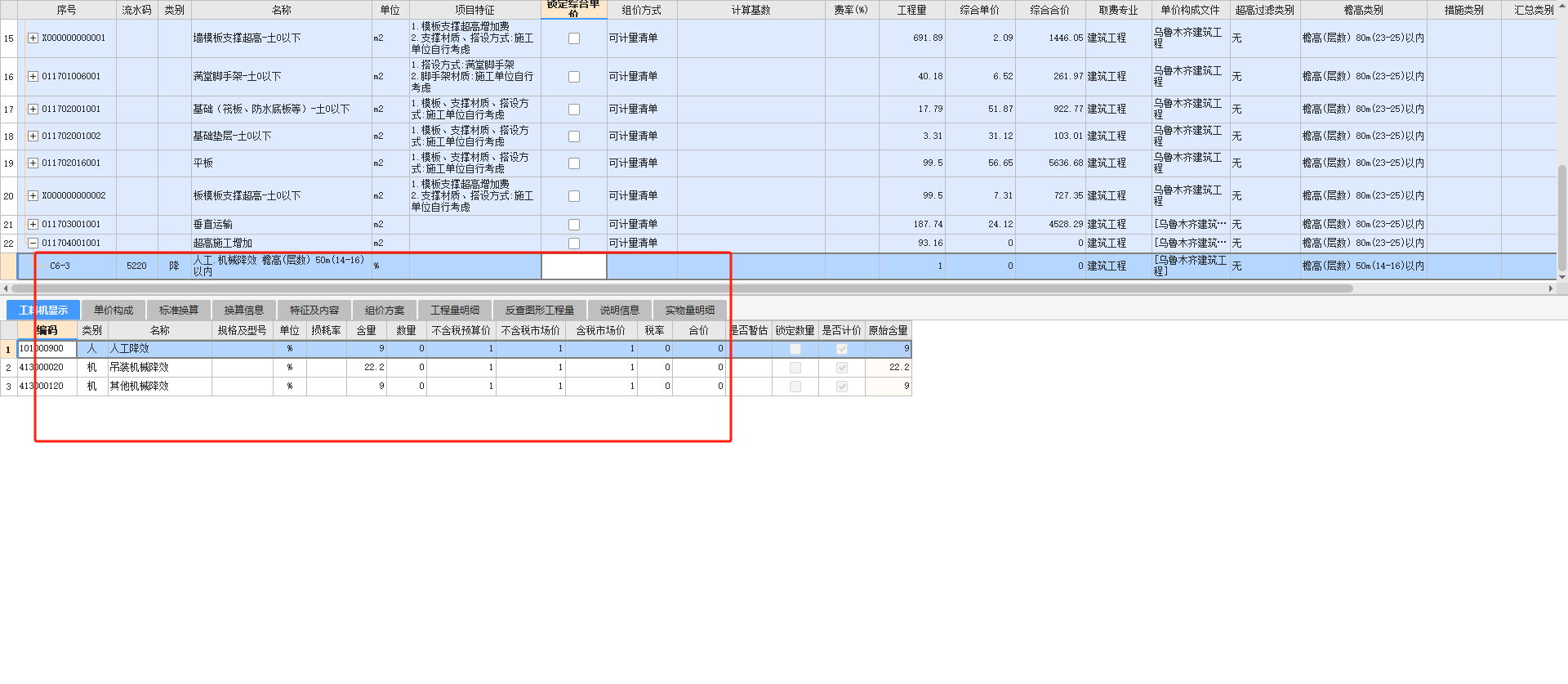This screenshot has height=684, width=1568.
Task: Click the 工程量 column header in upper table
Action: coord(912,10)
